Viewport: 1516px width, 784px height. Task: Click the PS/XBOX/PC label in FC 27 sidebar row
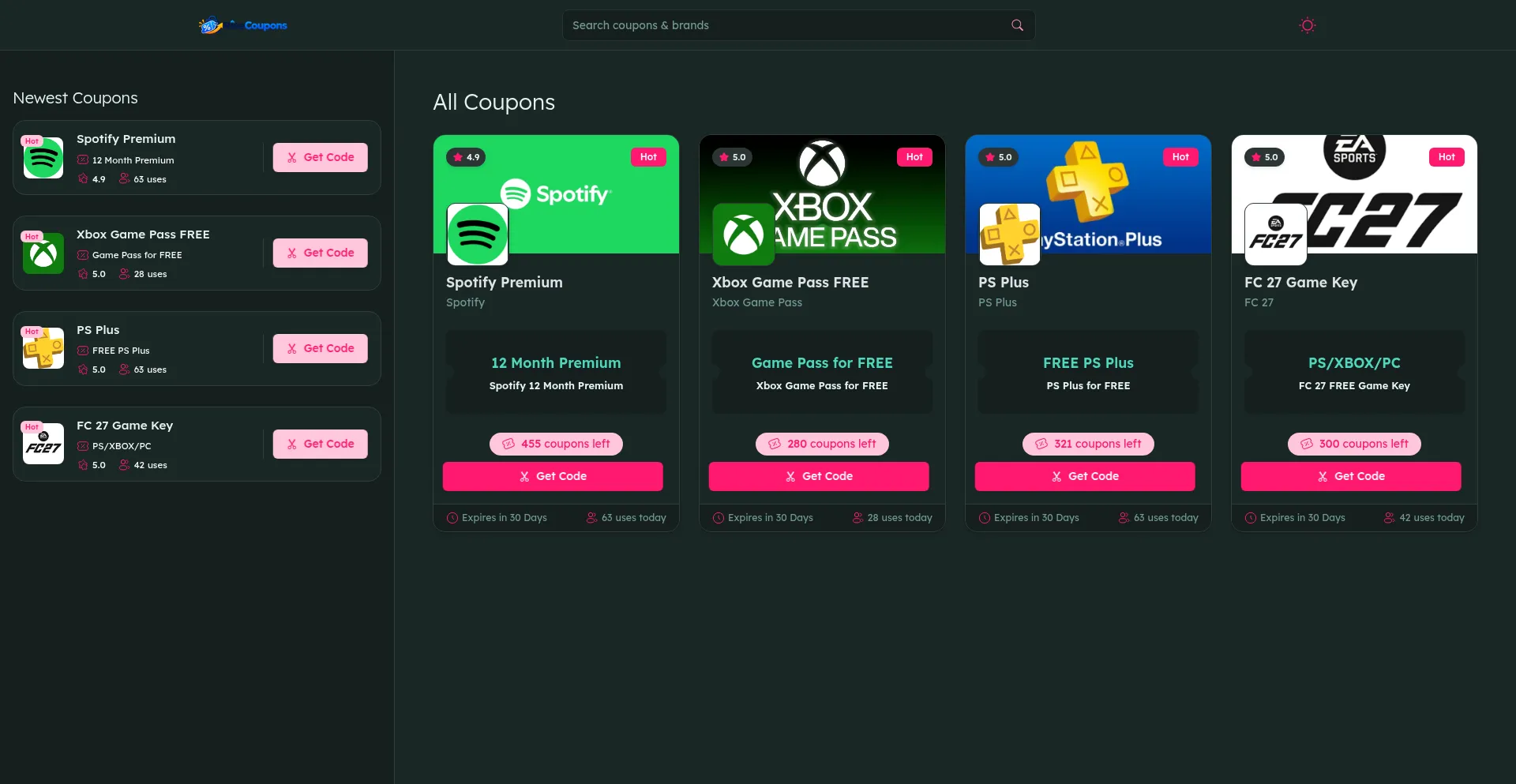(122, 446)
